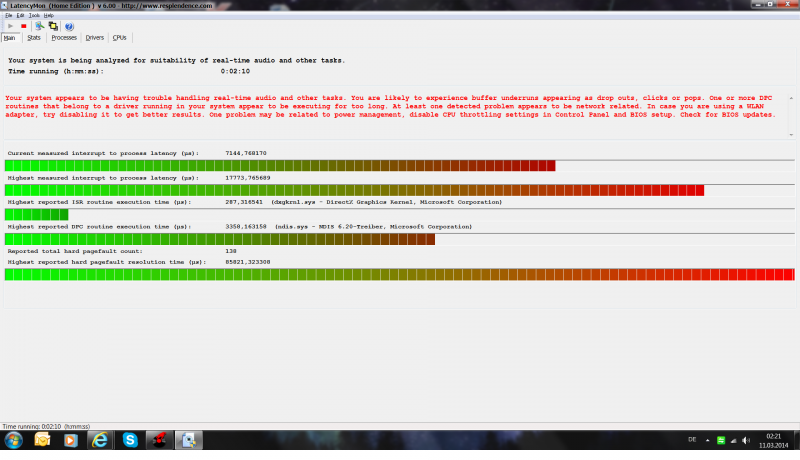Switch to the Stats tab
Viewport: 800px width, 460px height.
34,38
